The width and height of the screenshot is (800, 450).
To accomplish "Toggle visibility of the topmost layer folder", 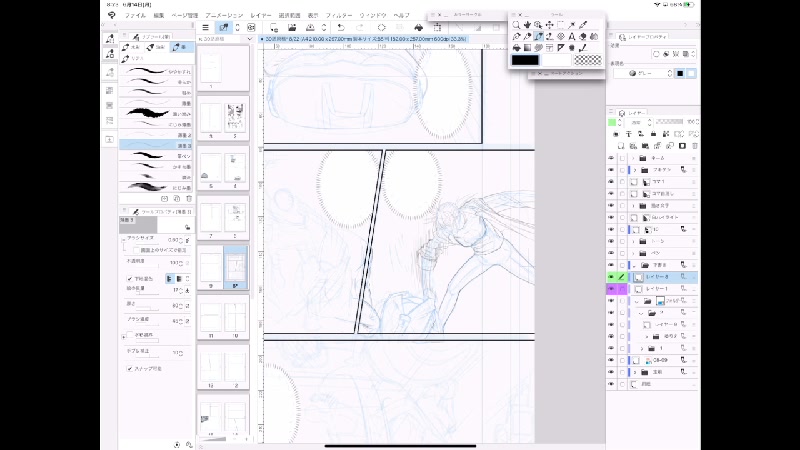I will point(611,158).
